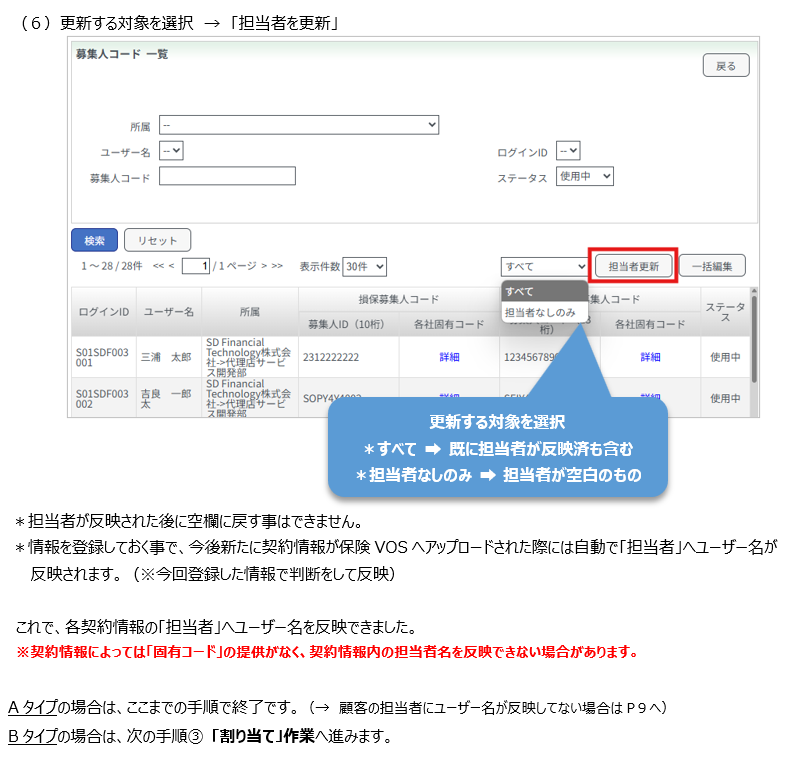
Task: Open the ログインID dropdown
Action: point(568,151)
